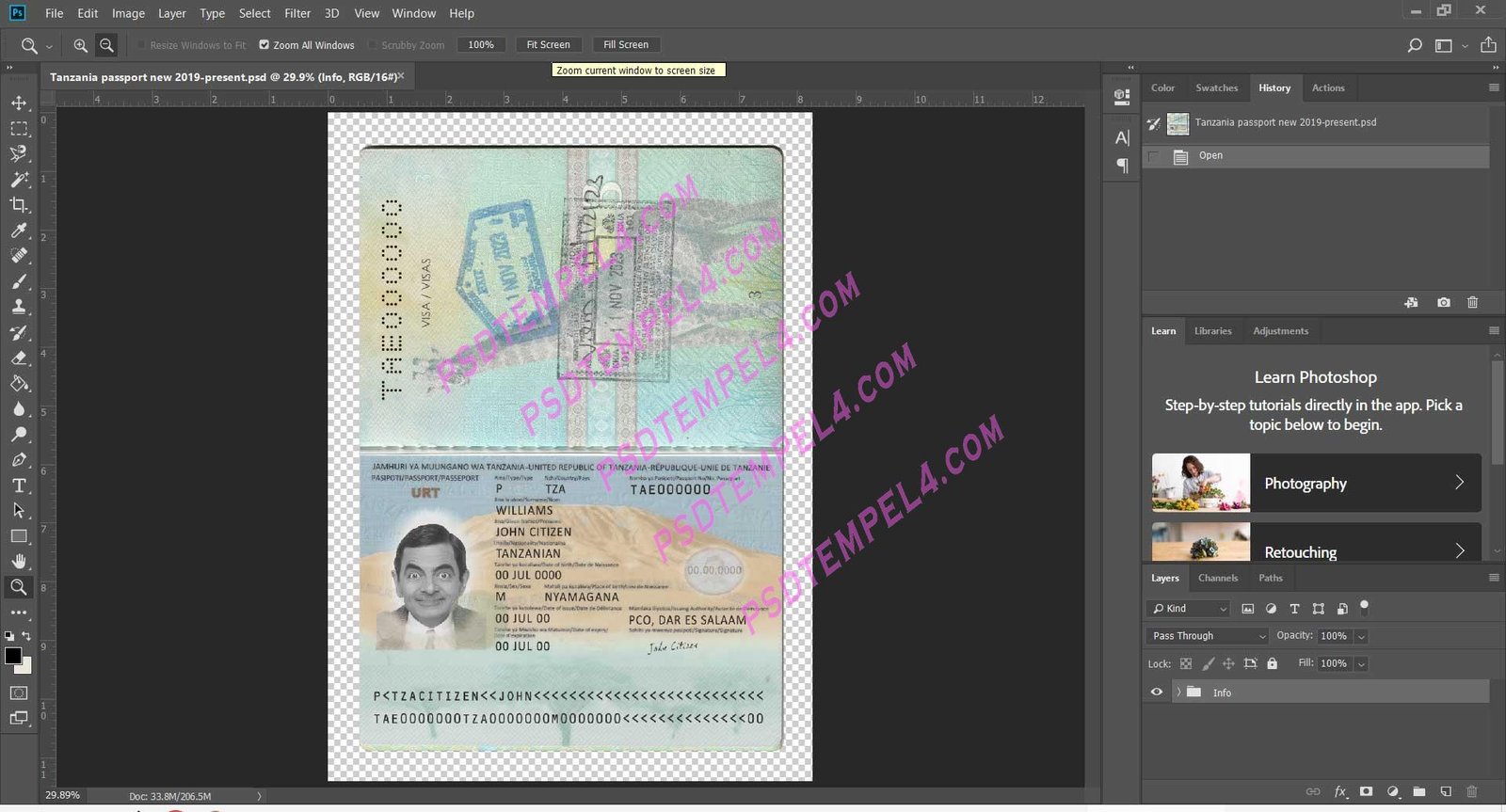Create new snapshot in History panel
Viewport: 1506px width, 812px height.
pyautogui.click(x=1444, y=302)
